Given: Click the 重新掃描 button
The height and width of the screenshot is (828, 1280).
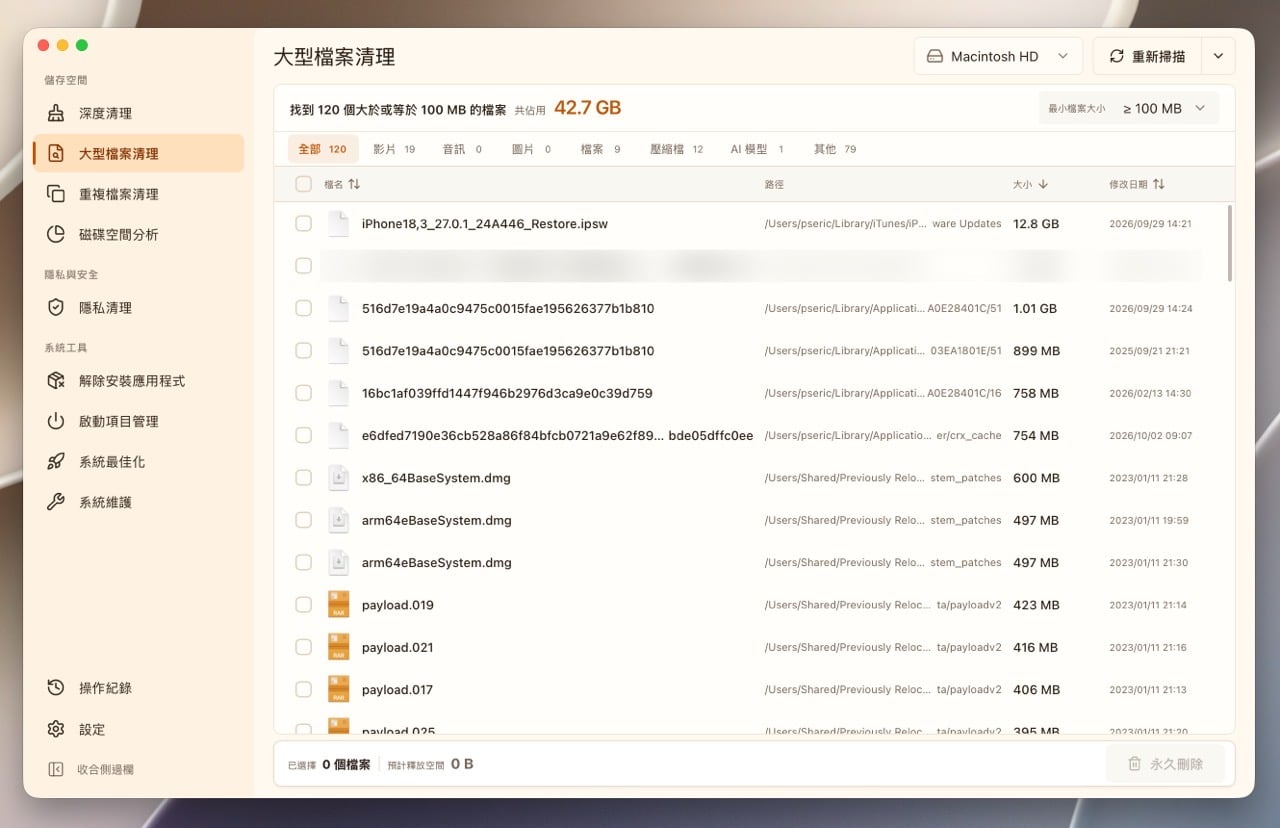Looking at the screenshot, I should tap(1147, 56).
